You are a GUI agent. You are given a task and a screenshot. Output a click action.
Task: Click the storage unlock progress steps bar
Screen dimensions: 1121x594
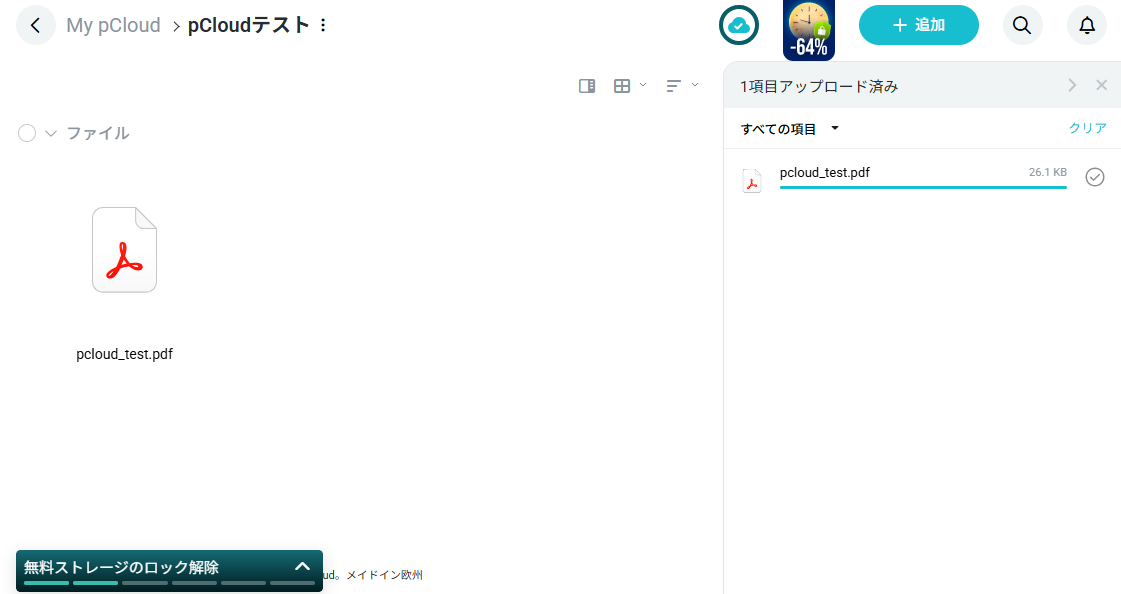tap(169, 583)
